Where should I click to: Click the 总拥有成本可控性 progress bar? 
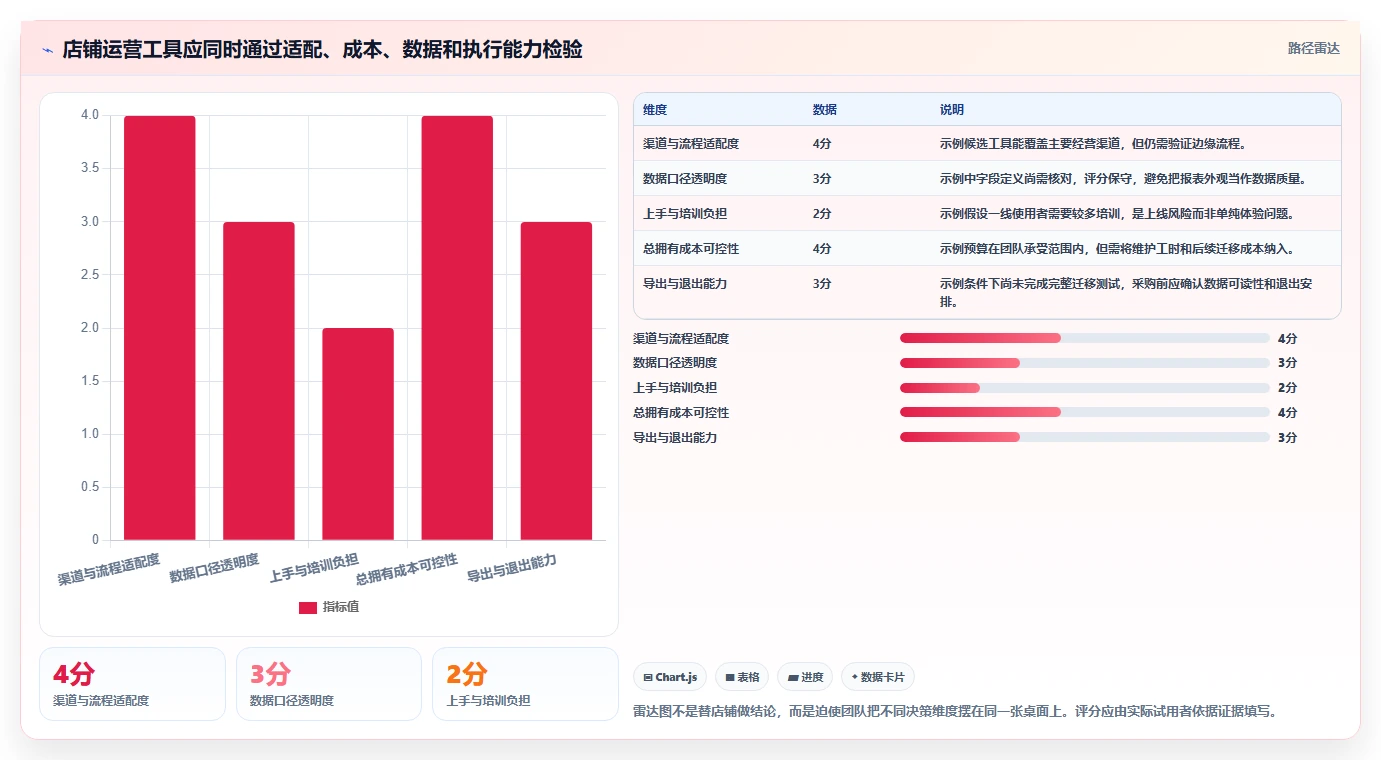click(1085, 412)
